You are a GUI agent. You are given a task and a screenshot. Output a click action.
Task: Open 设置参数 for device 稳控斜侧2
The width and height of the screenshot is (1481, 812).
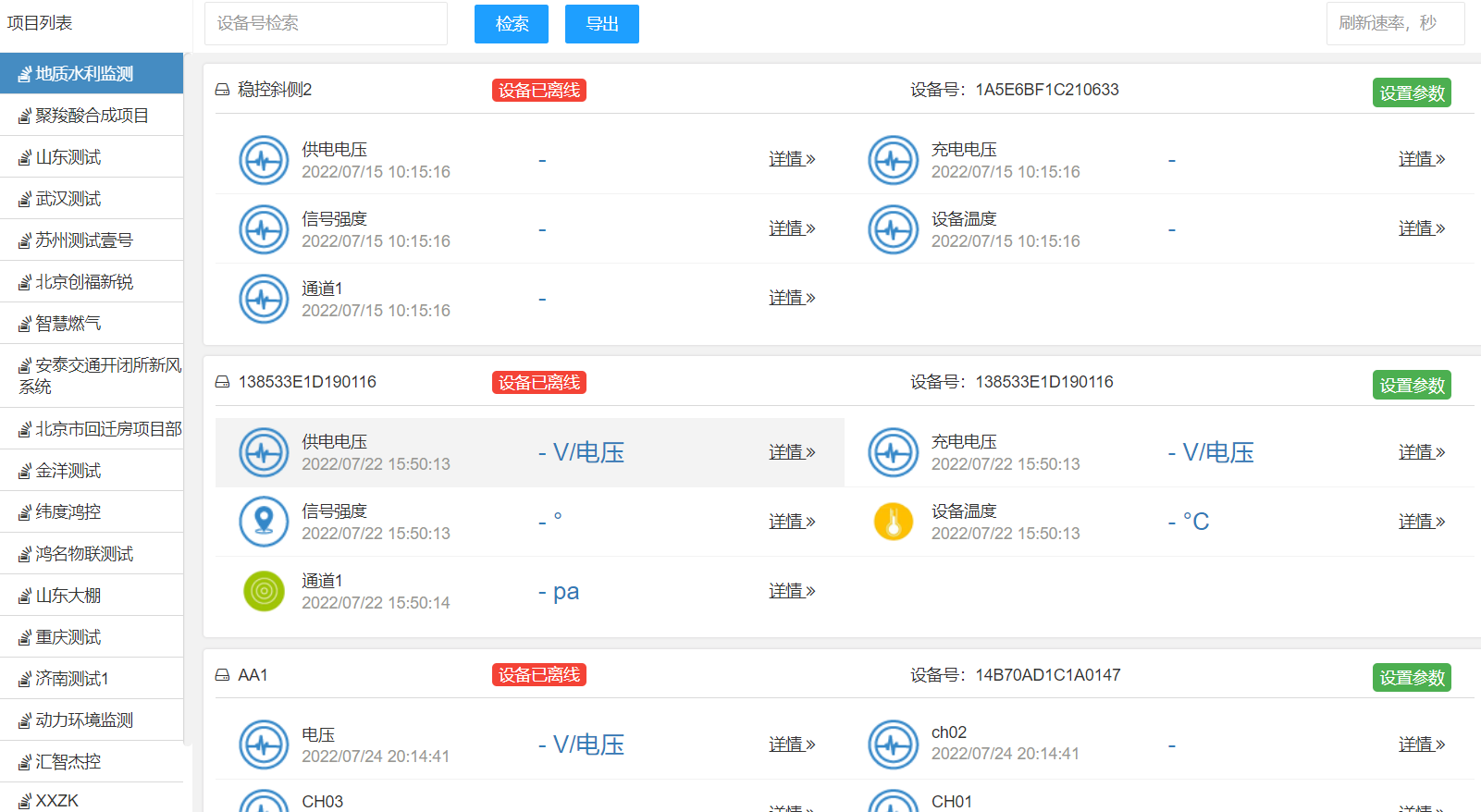pyautogui.click(x=1412, y=92)
